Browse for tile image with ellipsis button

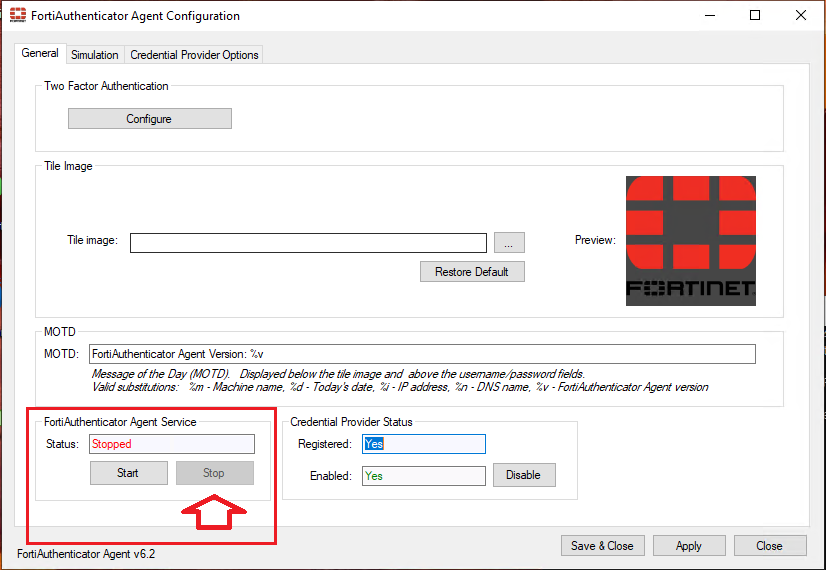(509, 243)
